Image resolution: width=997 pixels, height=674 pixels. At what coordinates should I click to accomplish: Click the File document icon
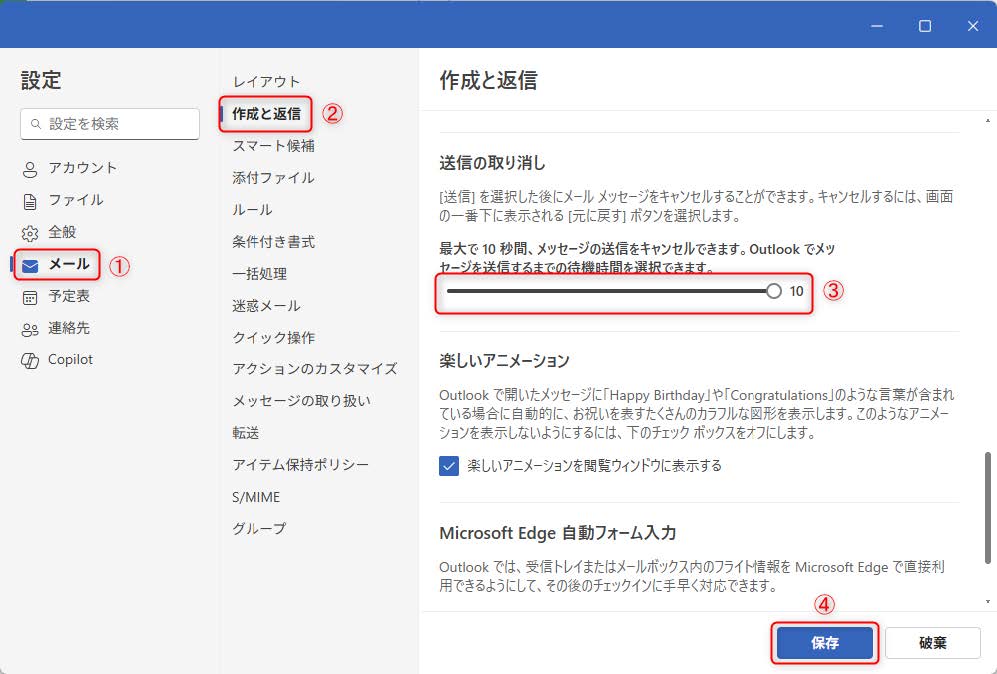pos(30,202)
